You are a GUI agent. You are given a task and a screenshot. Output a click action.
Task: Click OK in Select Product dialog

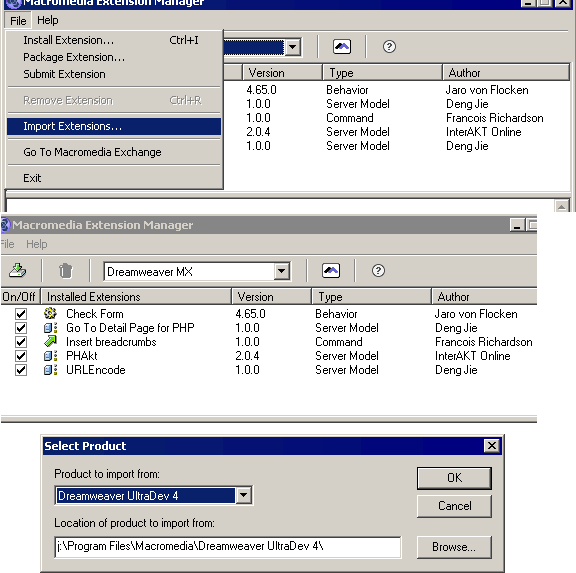click(454, 478)
